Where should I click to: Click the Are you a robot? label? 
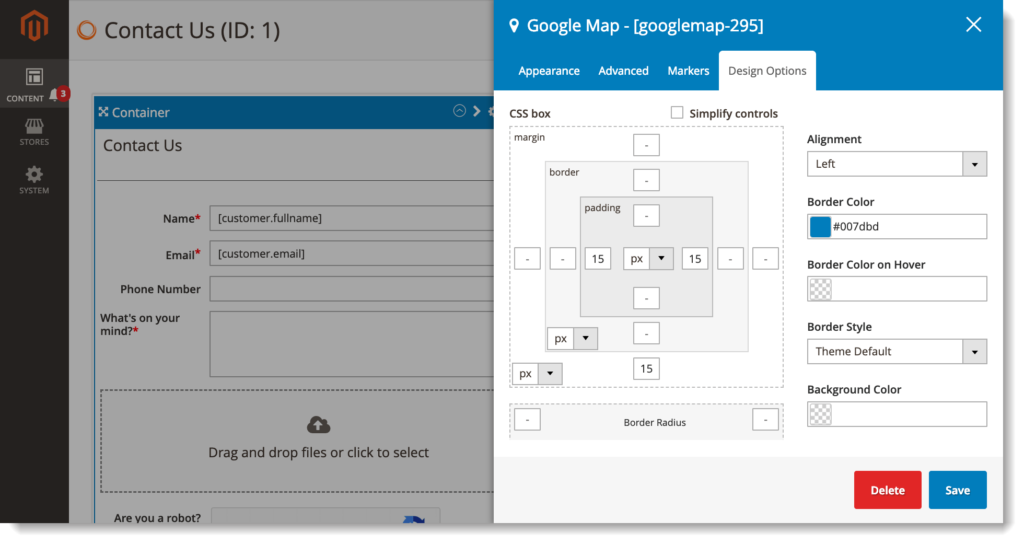157,517
